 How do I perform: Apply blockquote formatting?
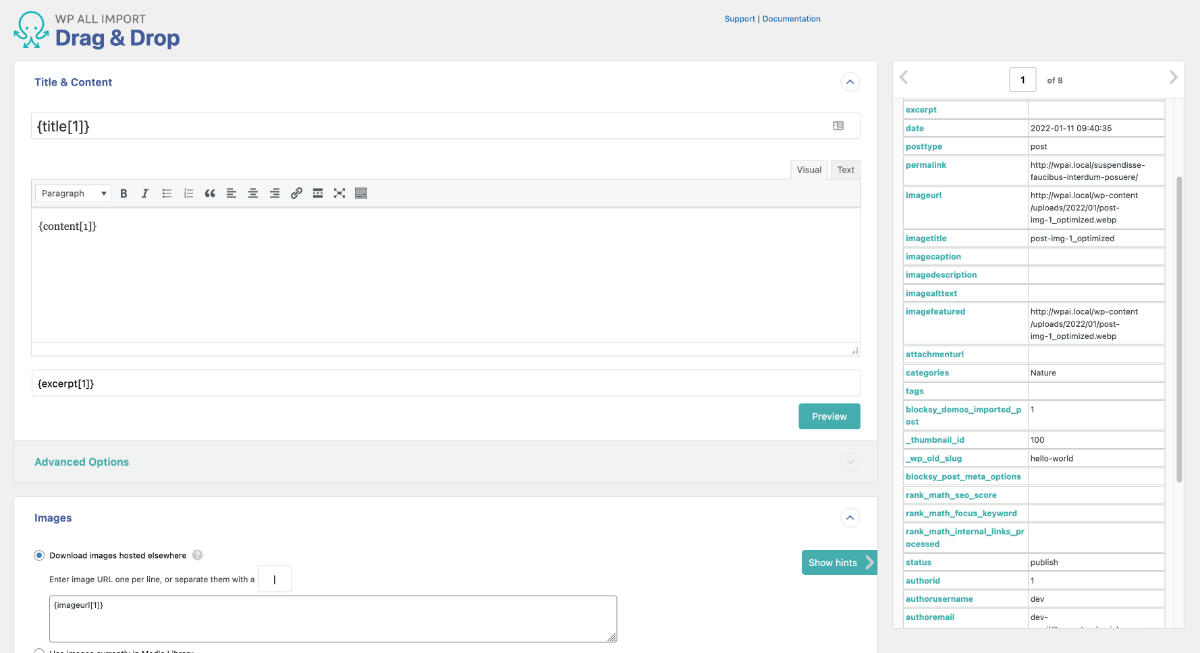coord(210,193)
